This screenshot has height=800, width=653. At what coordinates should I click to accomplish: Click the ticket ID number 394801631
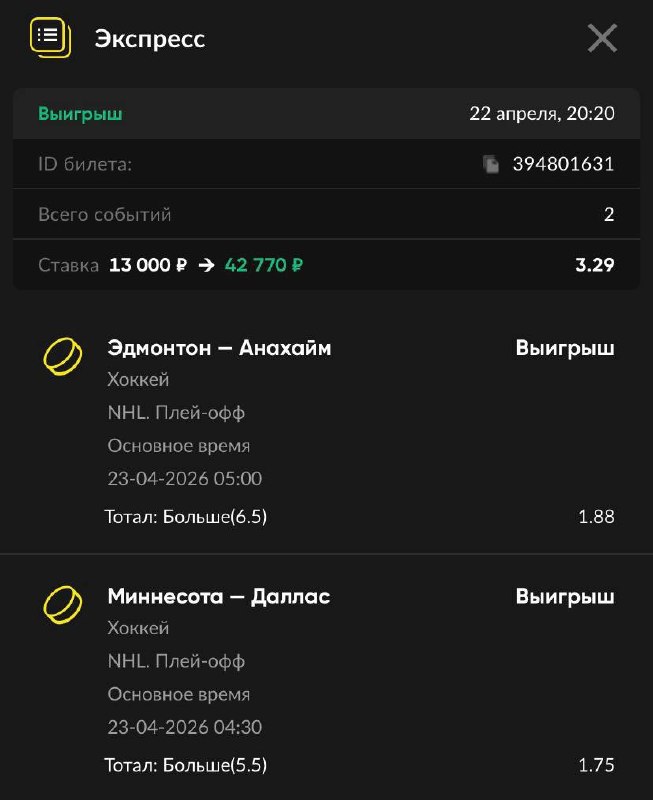563,164
